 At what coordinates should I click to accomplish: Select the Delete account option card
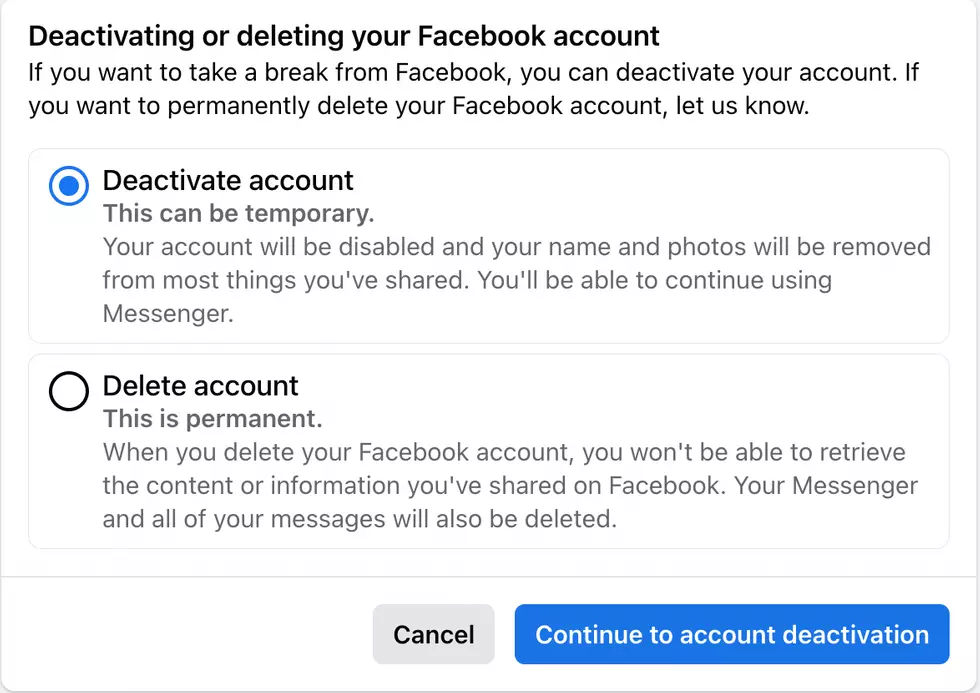coord(490,450)
